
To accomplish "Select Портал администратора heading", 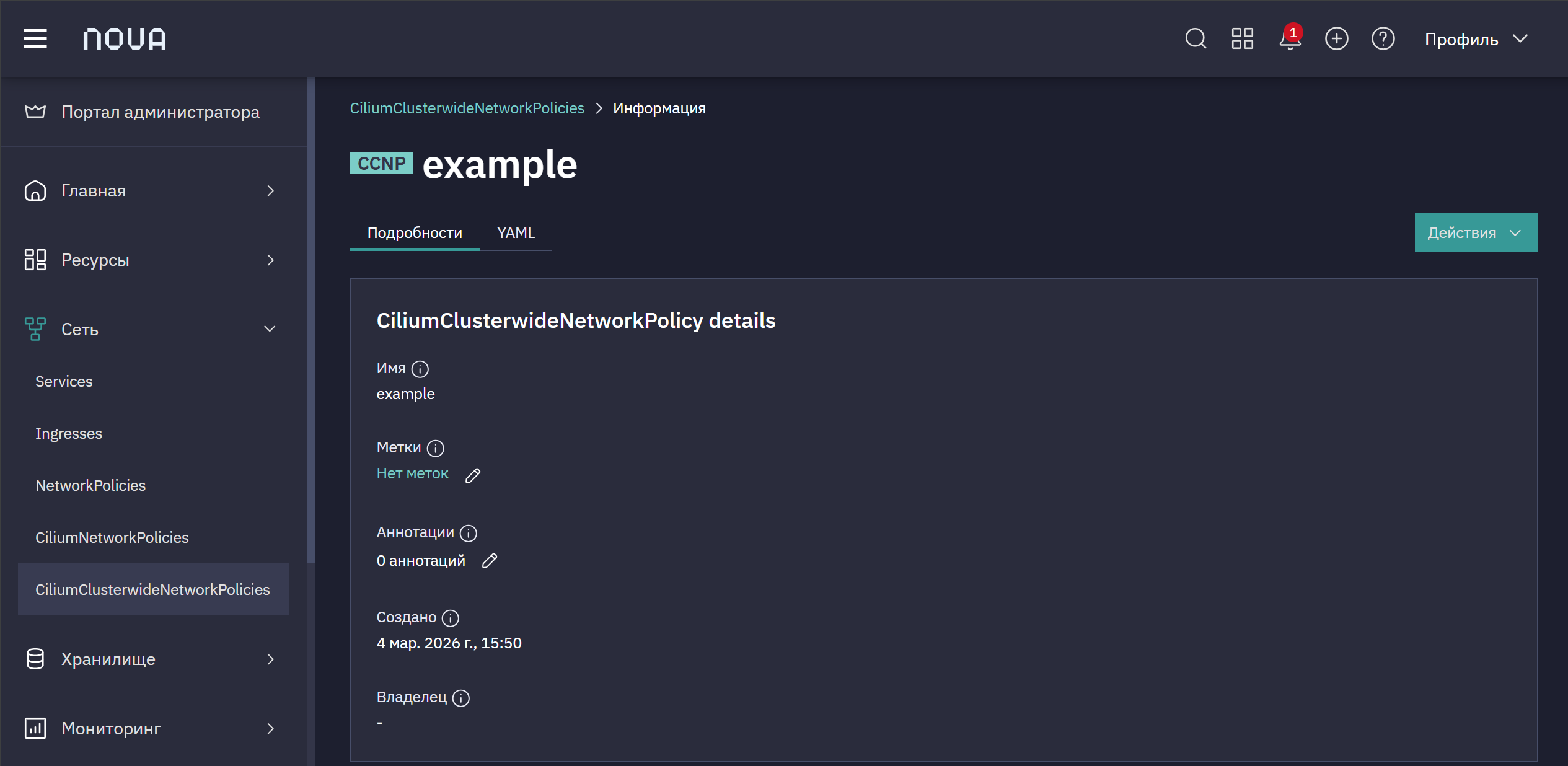I will click(161, 112).
